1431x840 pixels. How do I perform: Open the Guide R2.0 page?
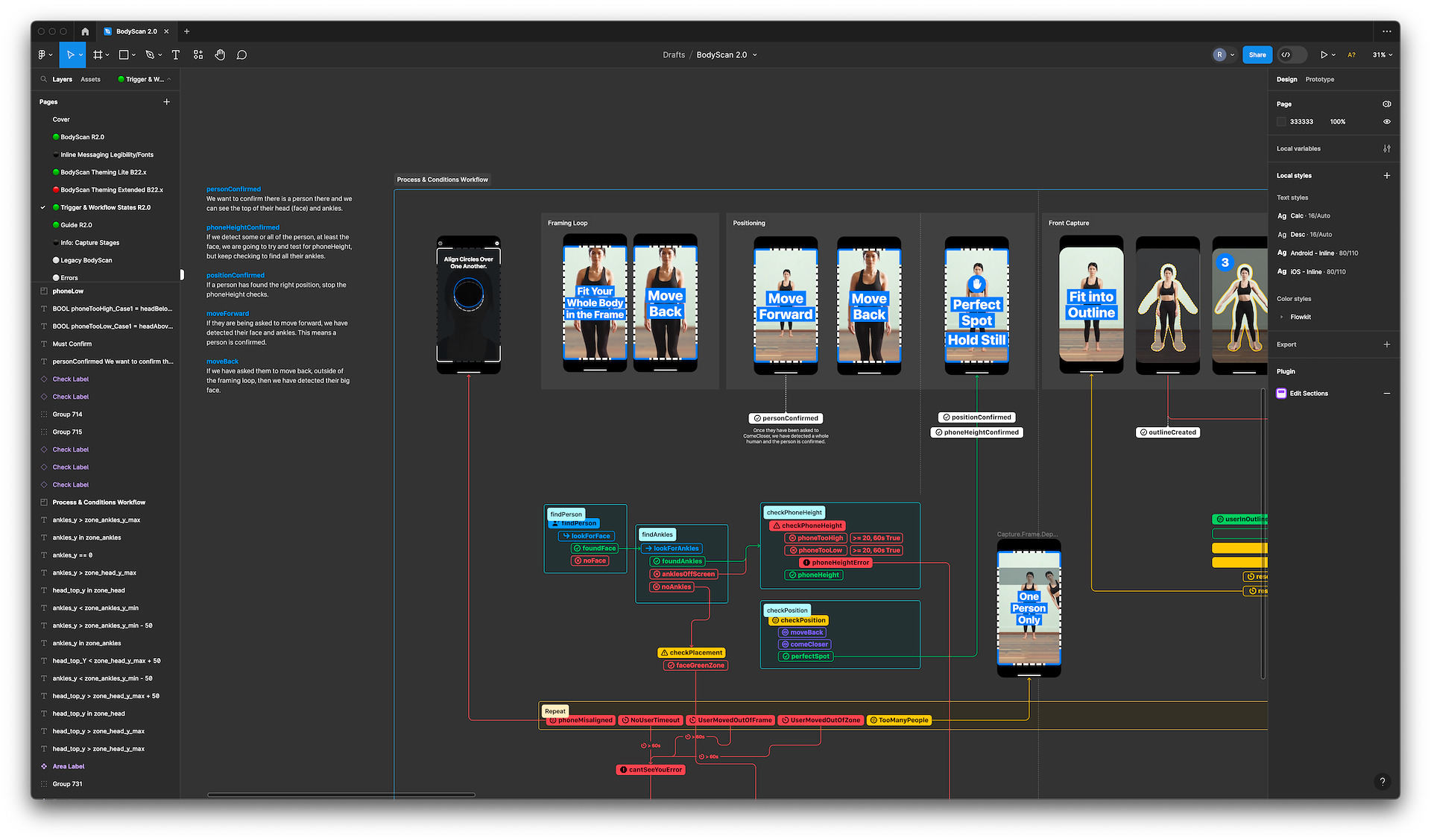coord(76,225)
